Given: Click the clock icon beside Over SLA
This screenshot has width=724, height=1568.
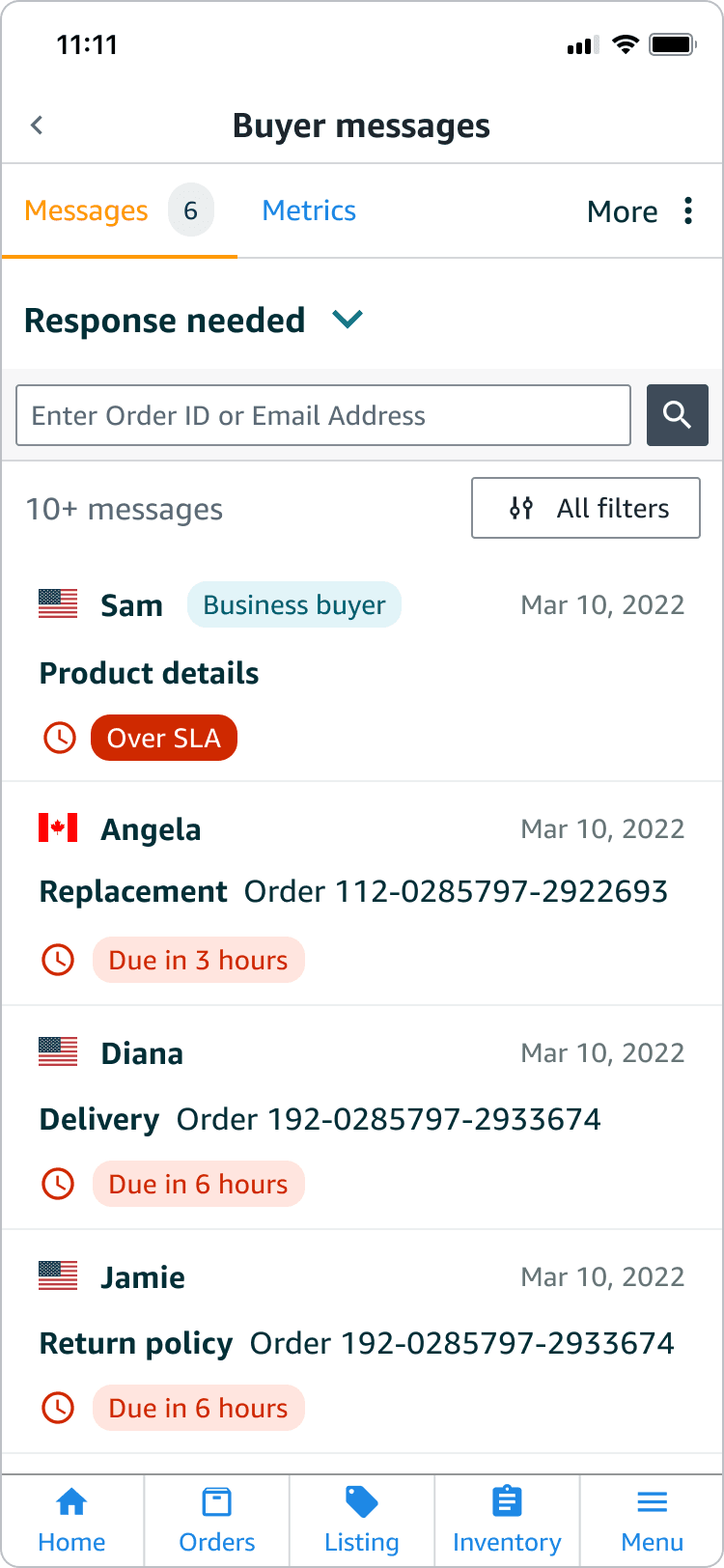Looking at the screenshot, I should tap(60, 738).
